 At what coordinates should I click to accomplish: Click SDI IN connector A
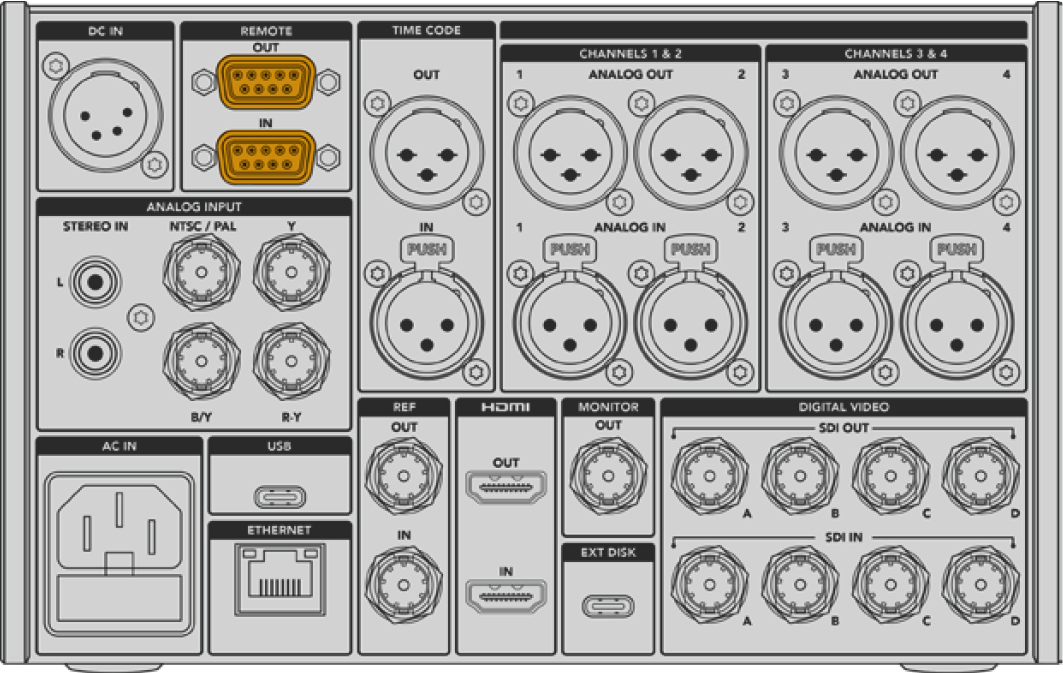pyautogui.click(x=710, y=584)
